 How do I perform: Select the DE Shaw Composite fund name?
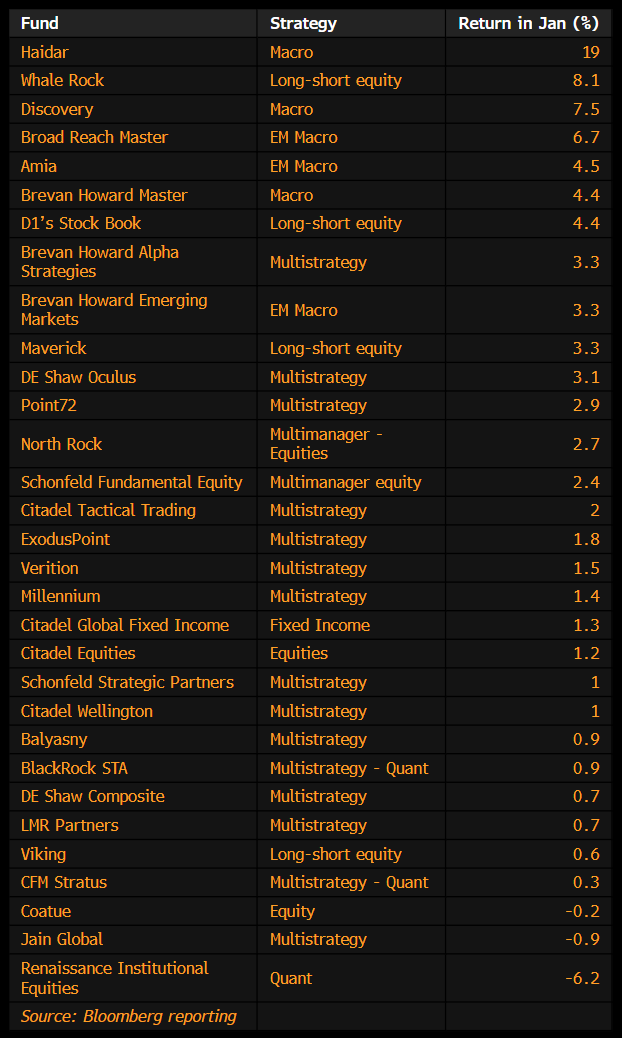93,797
